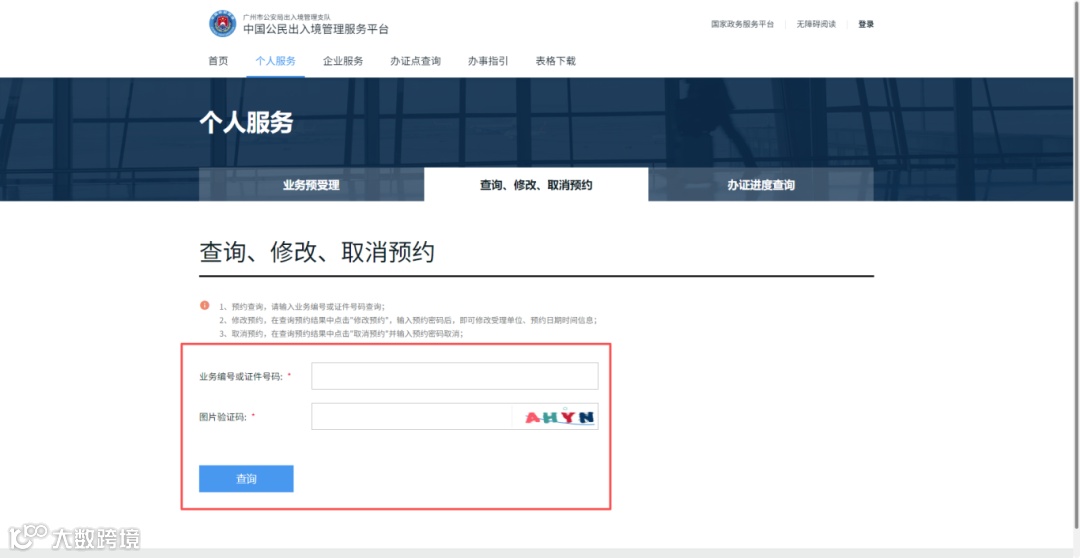Click the platform emblem logo icon

point(222,24)
